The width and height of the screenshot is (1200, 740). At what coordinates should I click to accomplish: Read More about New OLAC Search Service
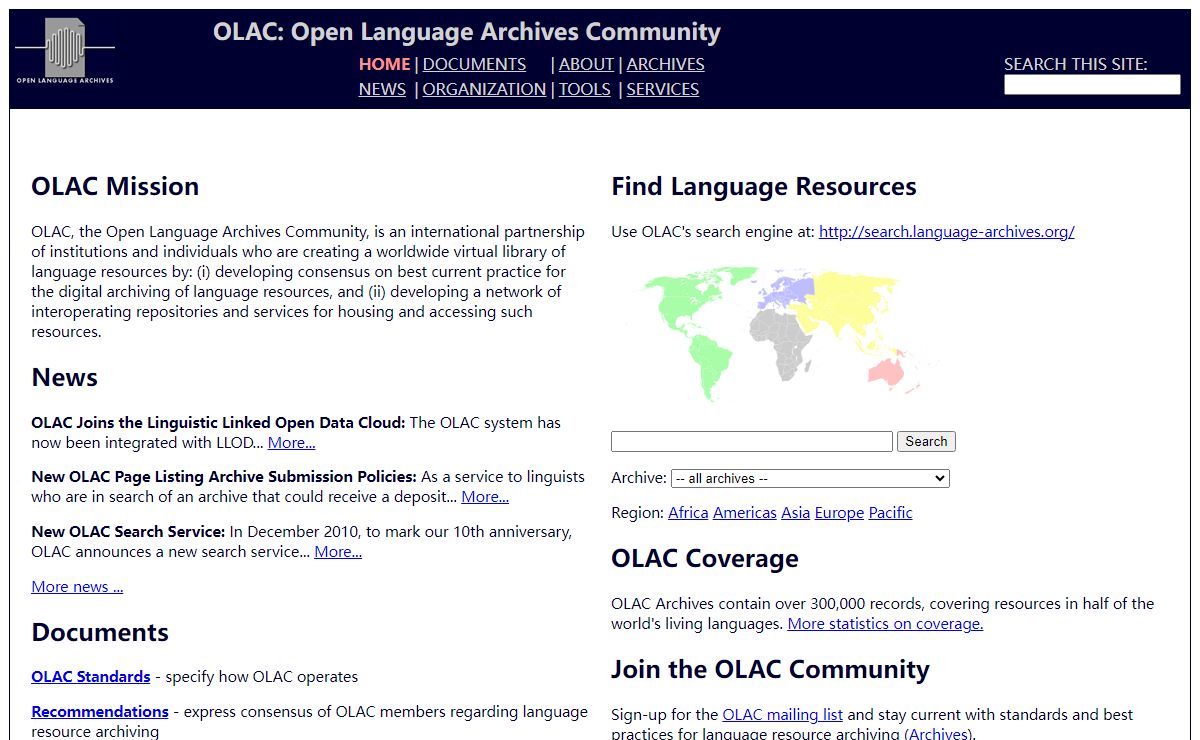click(338, 552)
